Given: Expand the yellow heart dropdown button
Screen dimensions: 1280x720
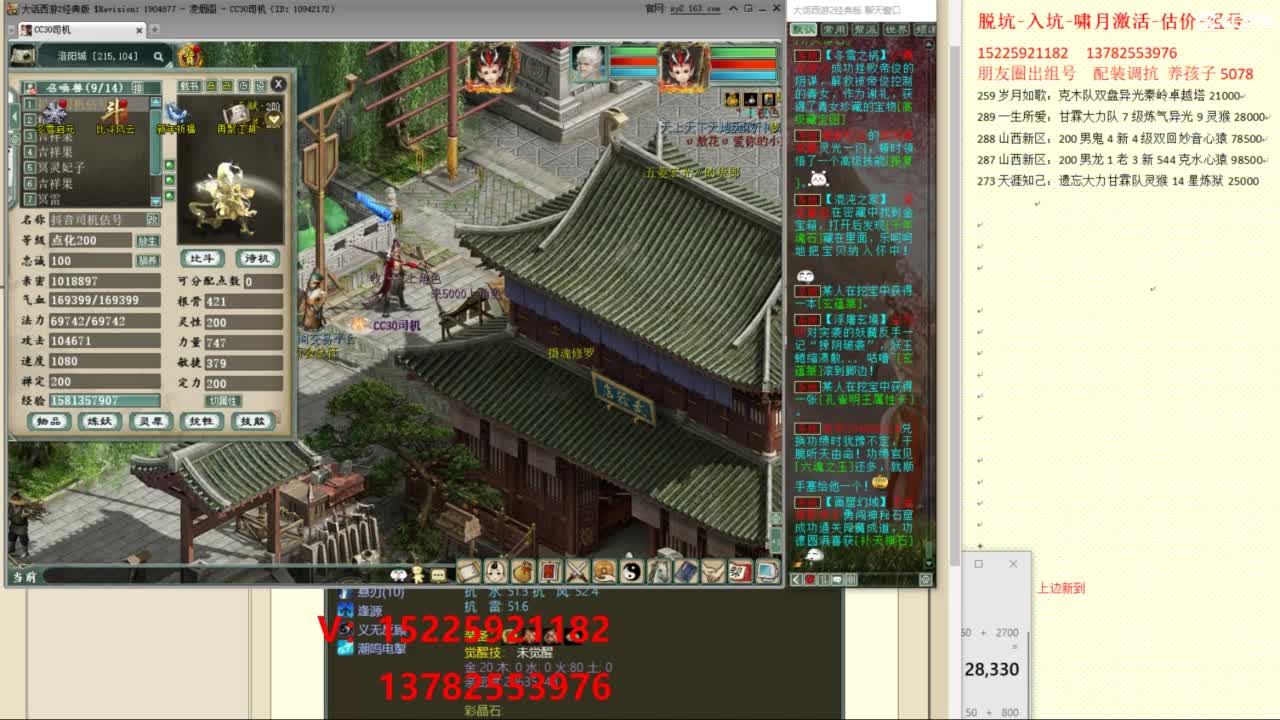Looking at the screenshot, I should [x=274, y=120].
